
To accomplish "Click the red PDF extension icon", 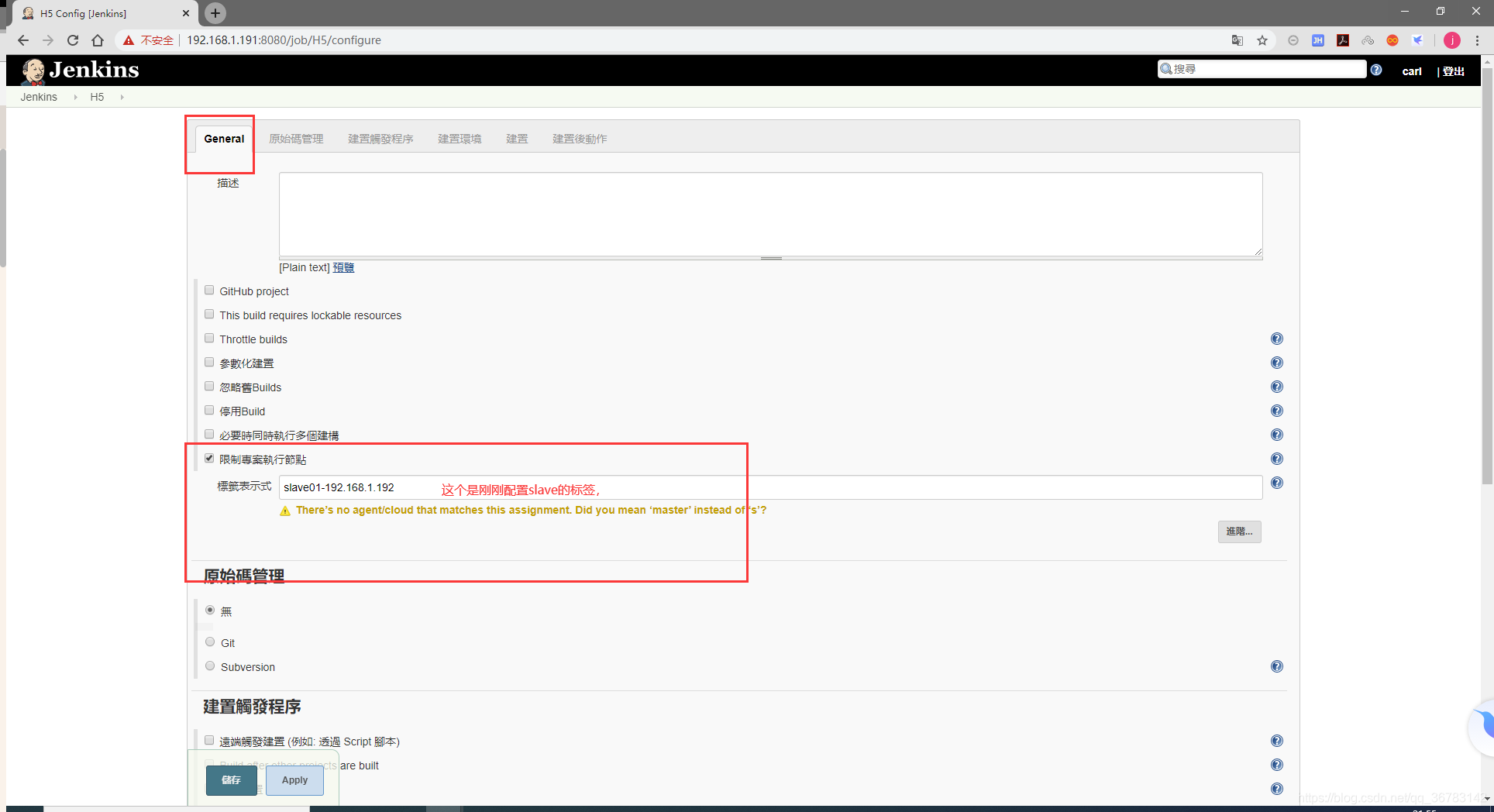I will pyautogui.click(x=1343, y=40).
